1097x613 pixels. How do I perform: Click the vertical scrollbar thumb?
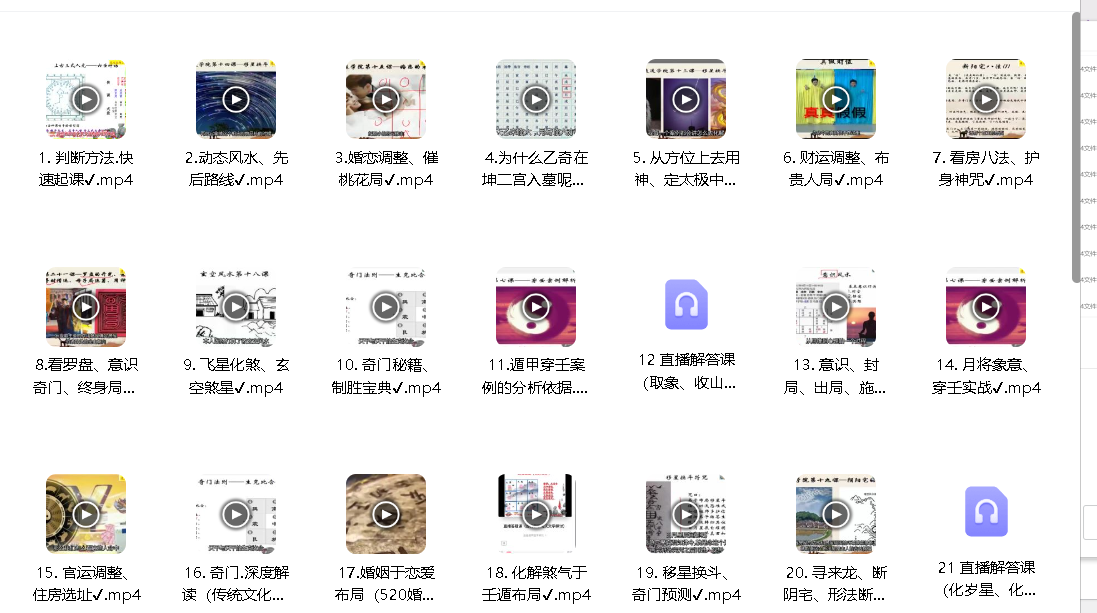coord(1076,147)
